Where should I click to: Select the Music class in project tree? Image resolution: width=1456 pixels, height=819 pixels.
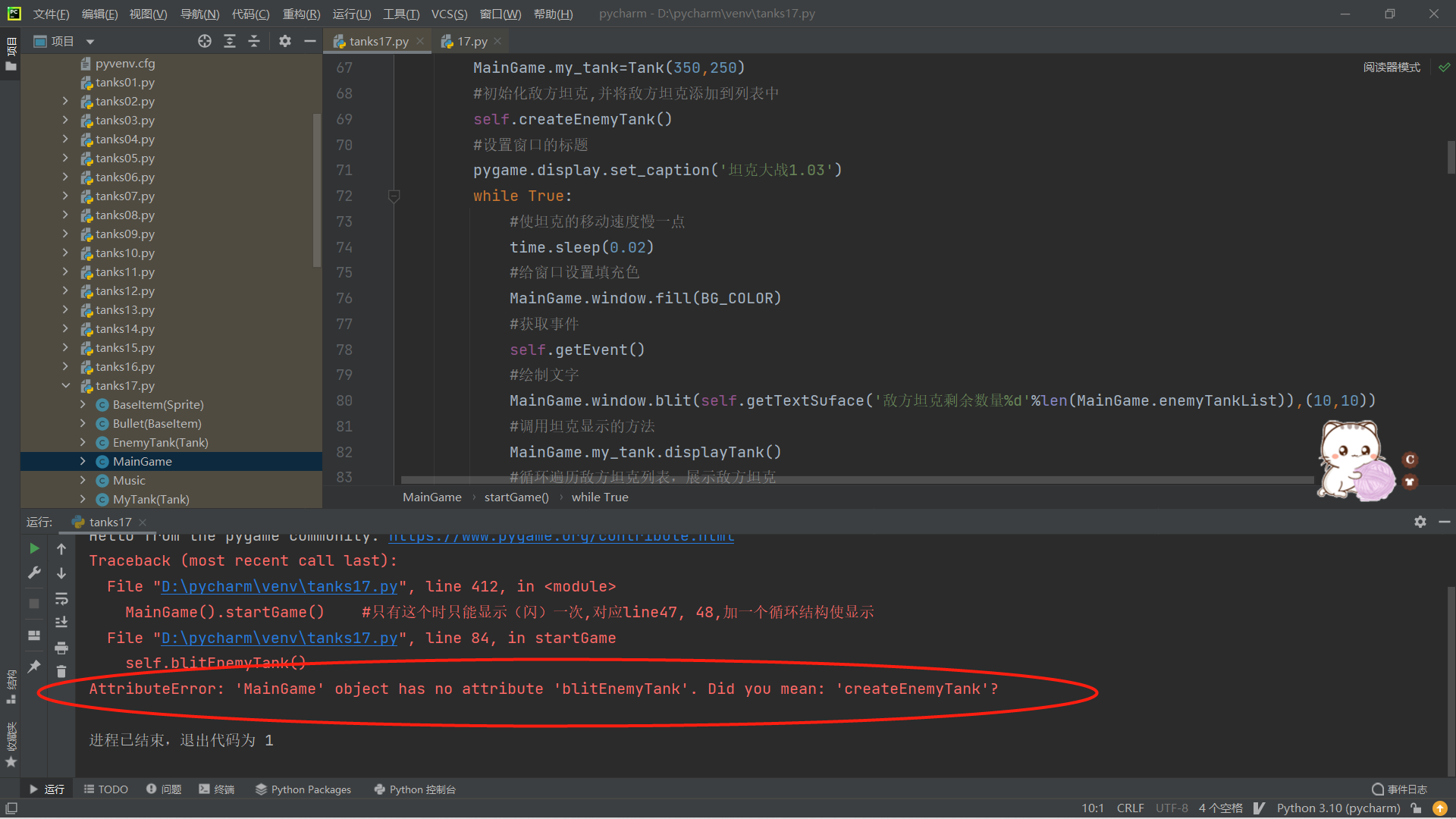[129, 481]
